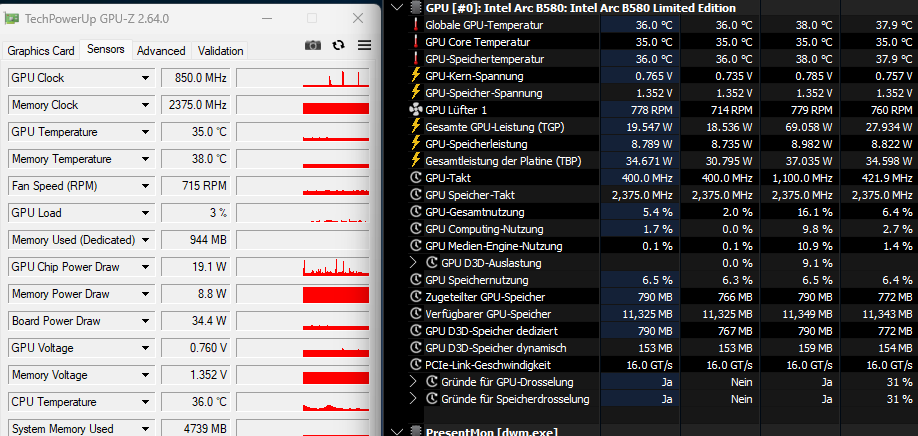Click the lightning icon for Gesamte GPU-Leistung (TGP)
The width and height of the screenshot is (918, 436).
point(416,126)
